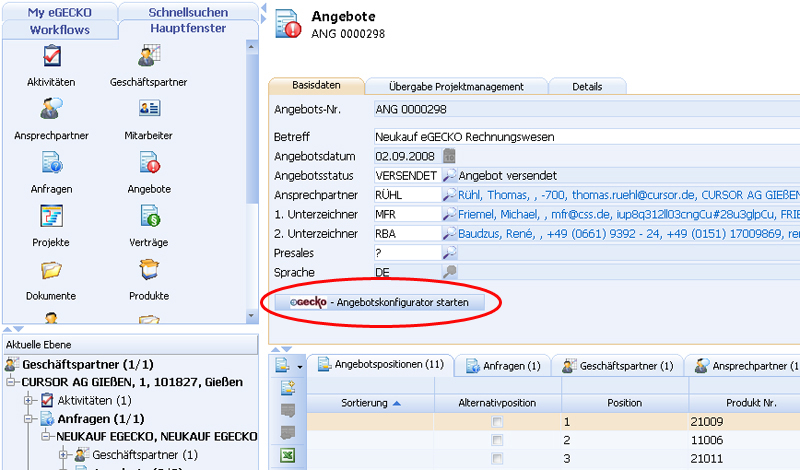Click the Alternativposition column header
Image resolution: width=800 pixels, height=470 pixels.
click(497, 403)
